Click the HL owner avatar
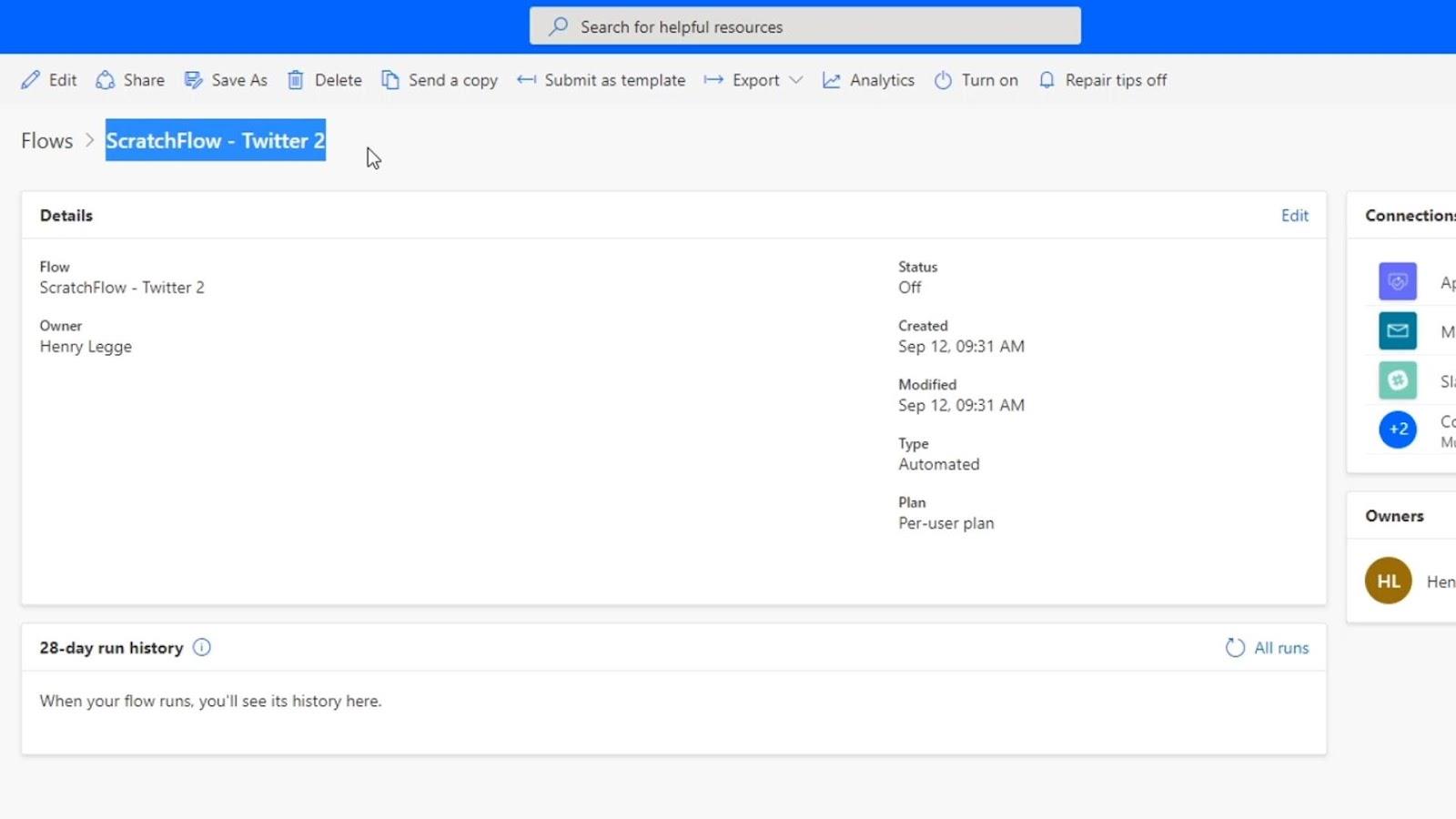This screenshot has width=1456, height=819. pyautogui.click(x=1388, y=581)
